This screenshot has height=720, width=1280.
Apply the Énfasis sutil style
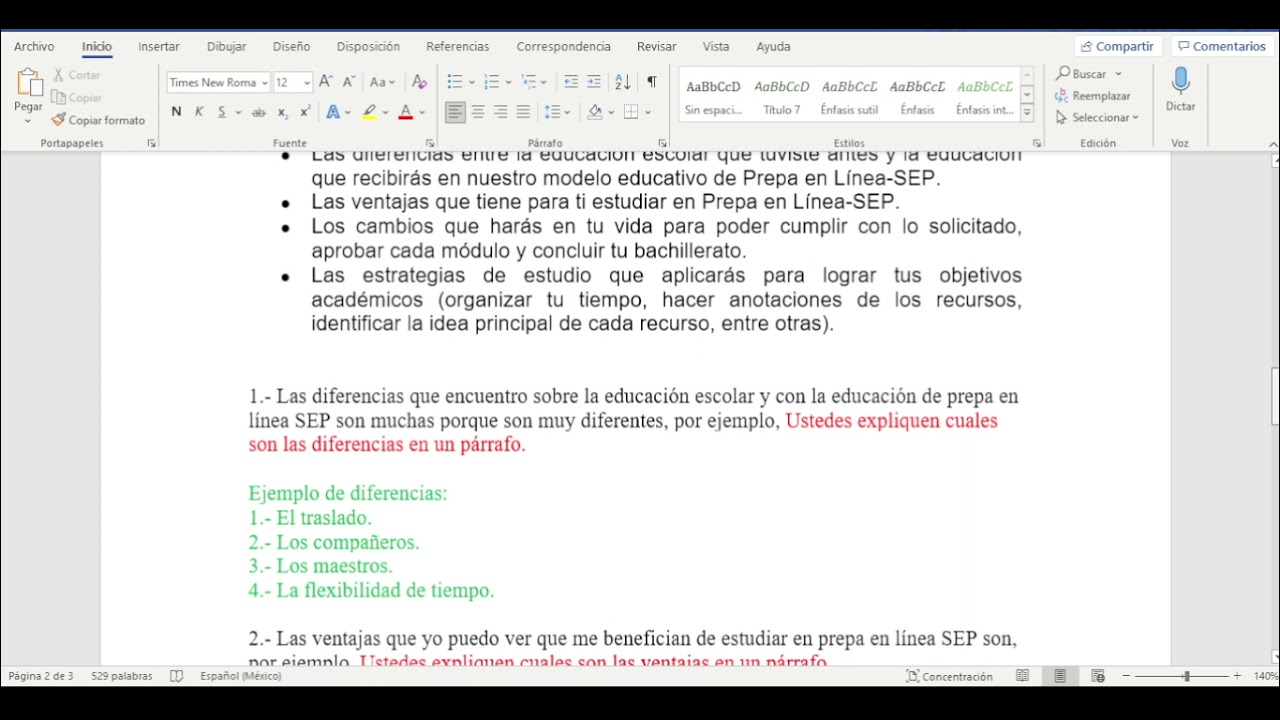[849, 96]
